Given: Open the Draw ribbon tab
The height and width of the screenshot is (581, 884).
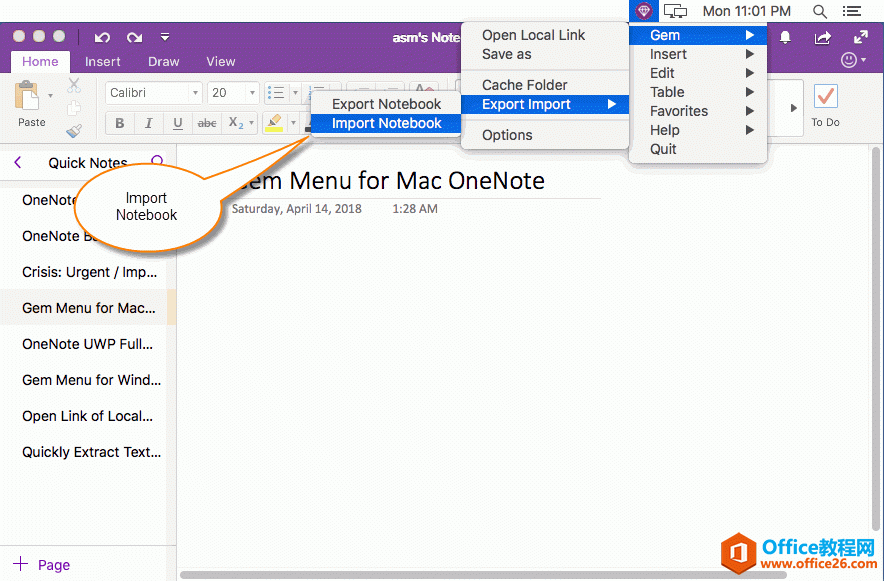Looking at the screenshot, I should [x=163, y=61].
